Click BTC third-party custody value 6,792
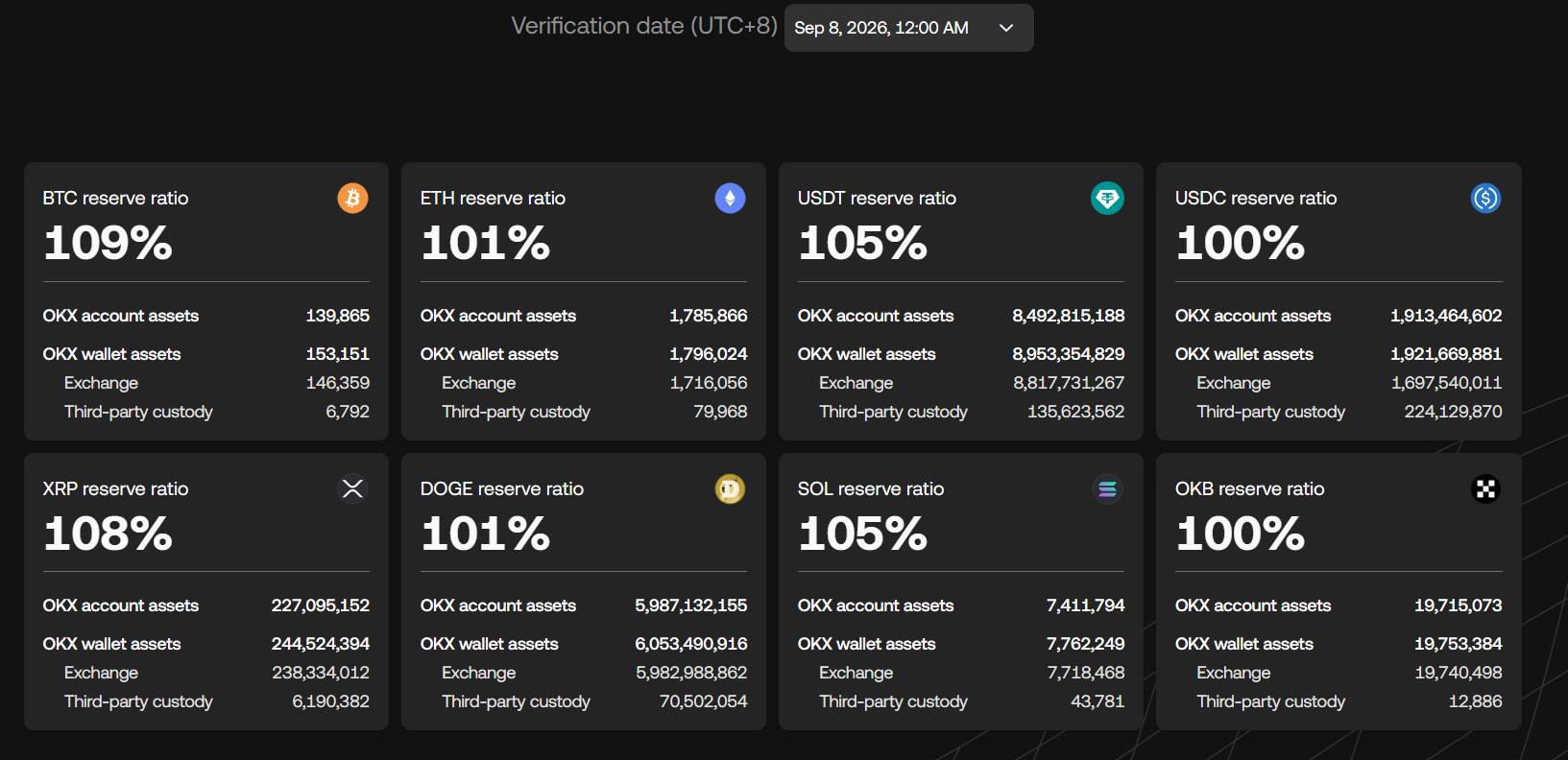This screenshot has height=760, width=1568. pyautogui.click(x=348, y=412)
